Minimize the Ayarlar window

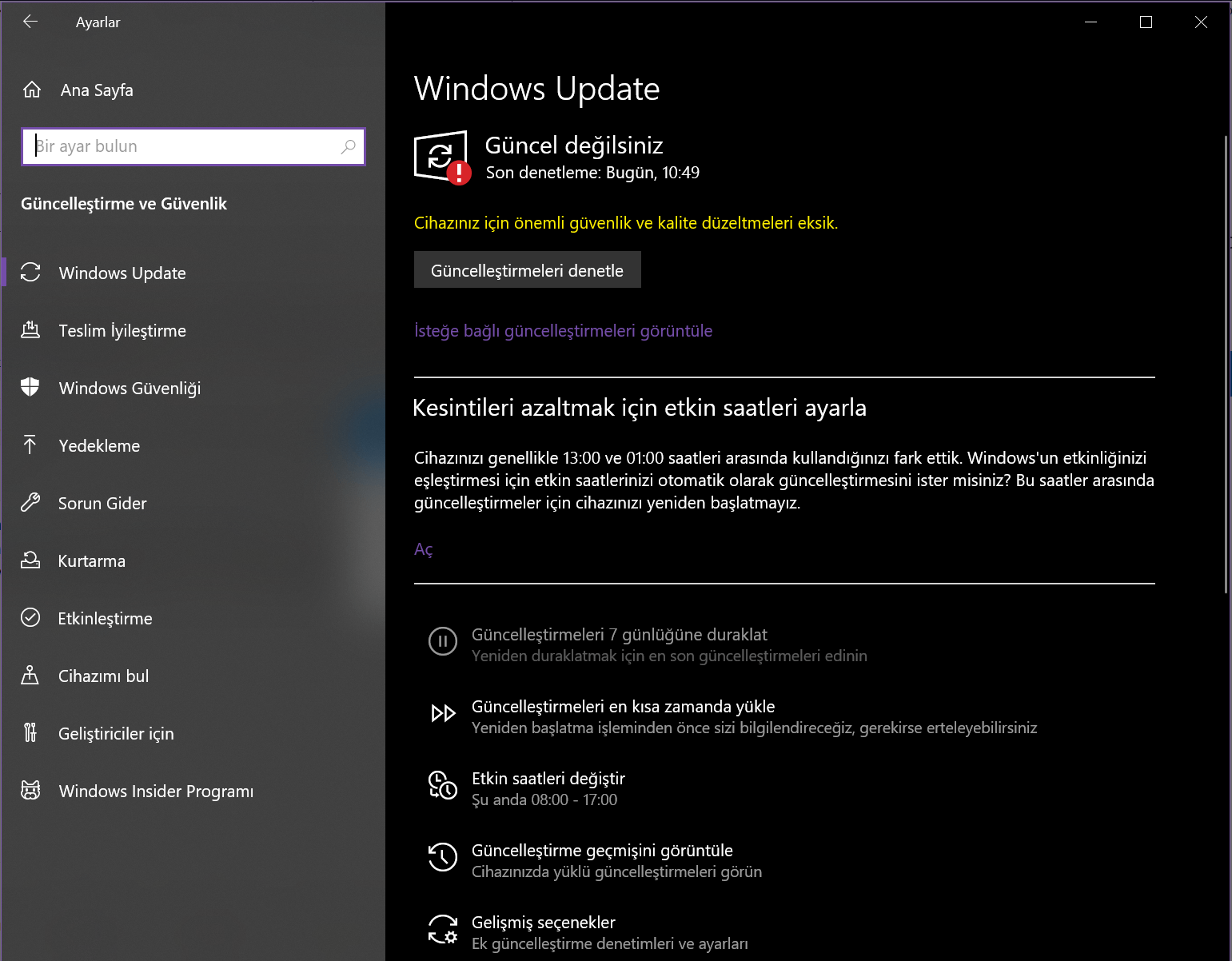[1090, 22]
